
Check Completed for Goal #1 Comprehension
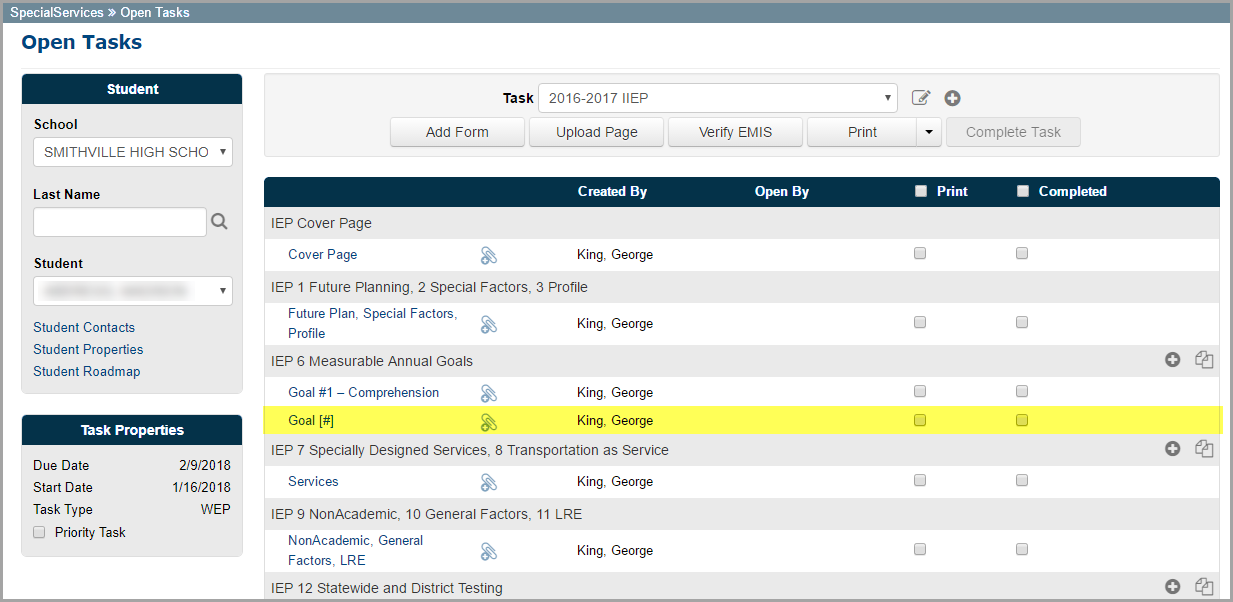click(1022, 391)
